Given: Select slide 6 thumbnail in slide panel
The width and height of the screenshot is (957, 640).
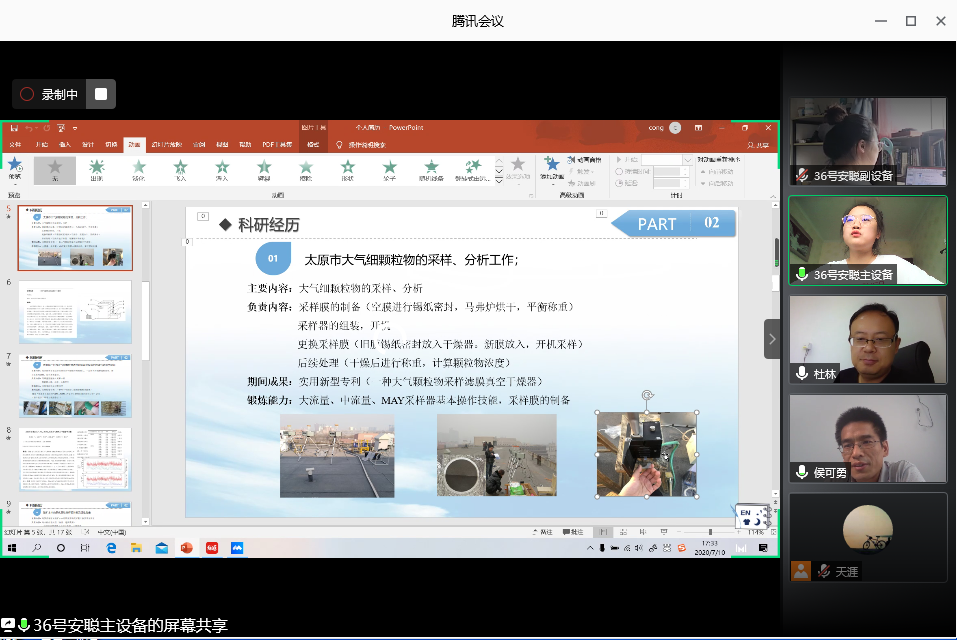Looking at the screenshot, I should pyautogui.click(x=75, y=311).
